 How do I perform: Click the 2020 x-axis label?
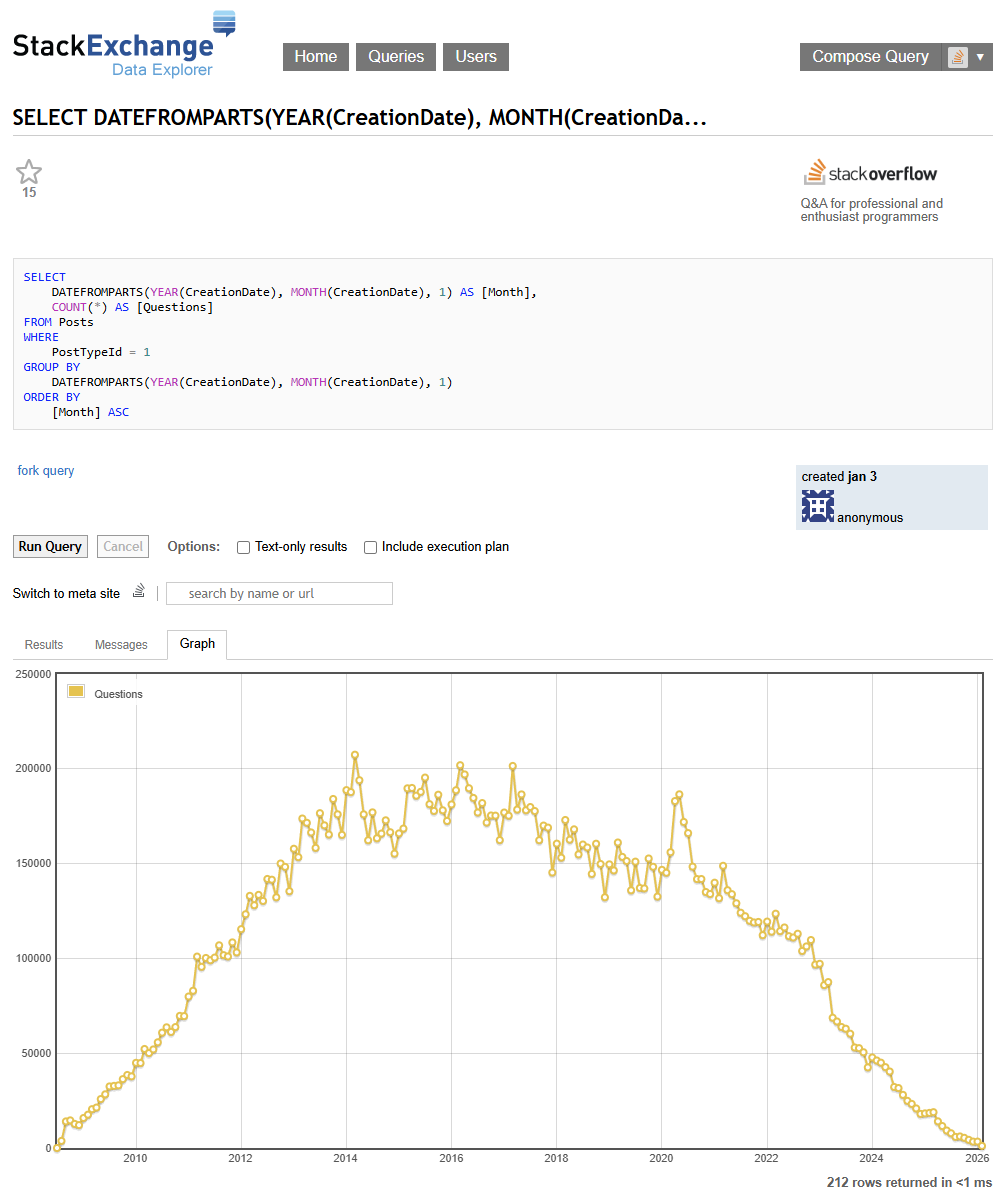coord(661,1159)
